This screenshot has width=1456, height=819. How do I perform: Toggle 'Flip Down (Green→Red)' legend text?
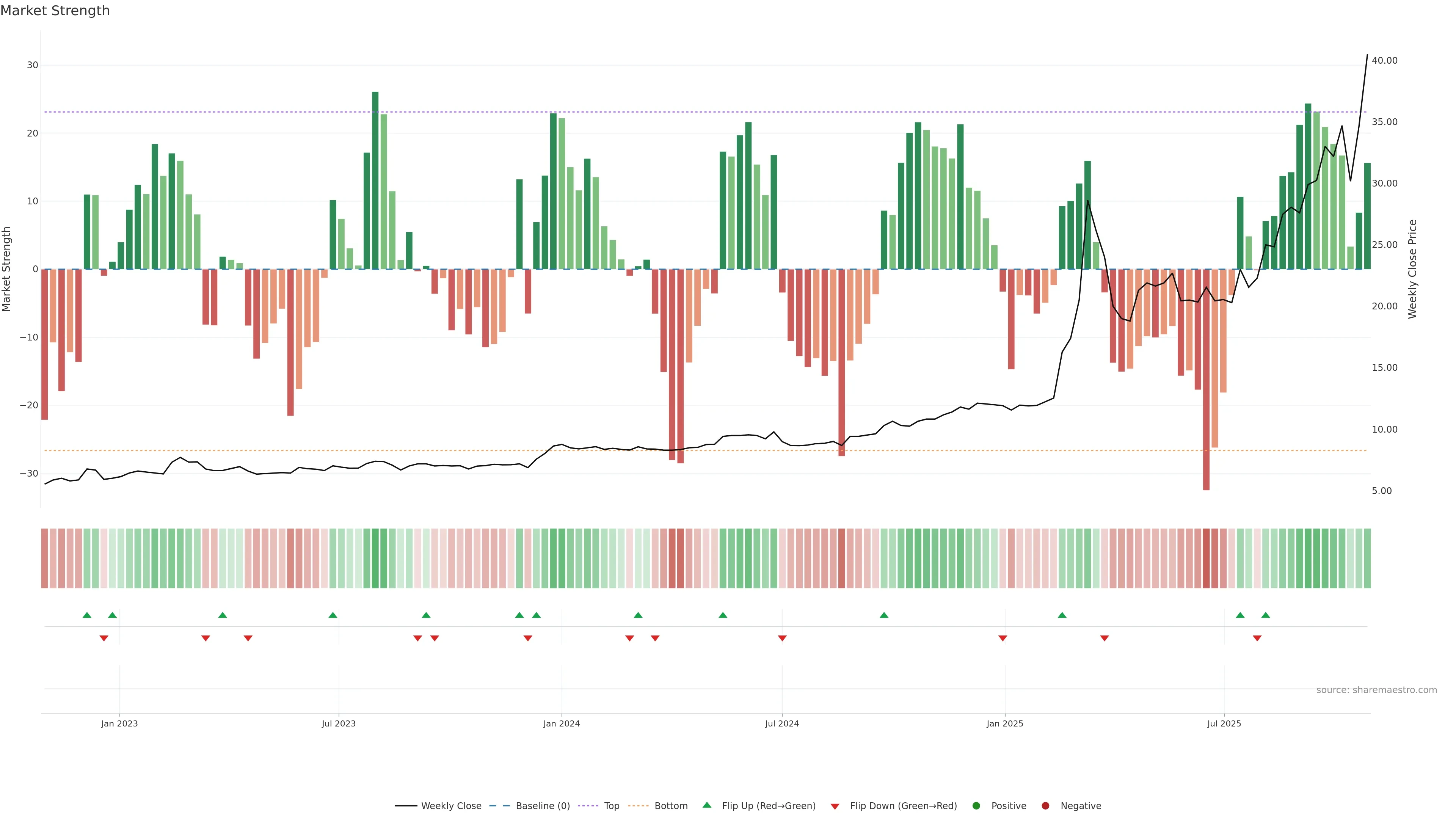pyautogui.click(x=903, y=805)
